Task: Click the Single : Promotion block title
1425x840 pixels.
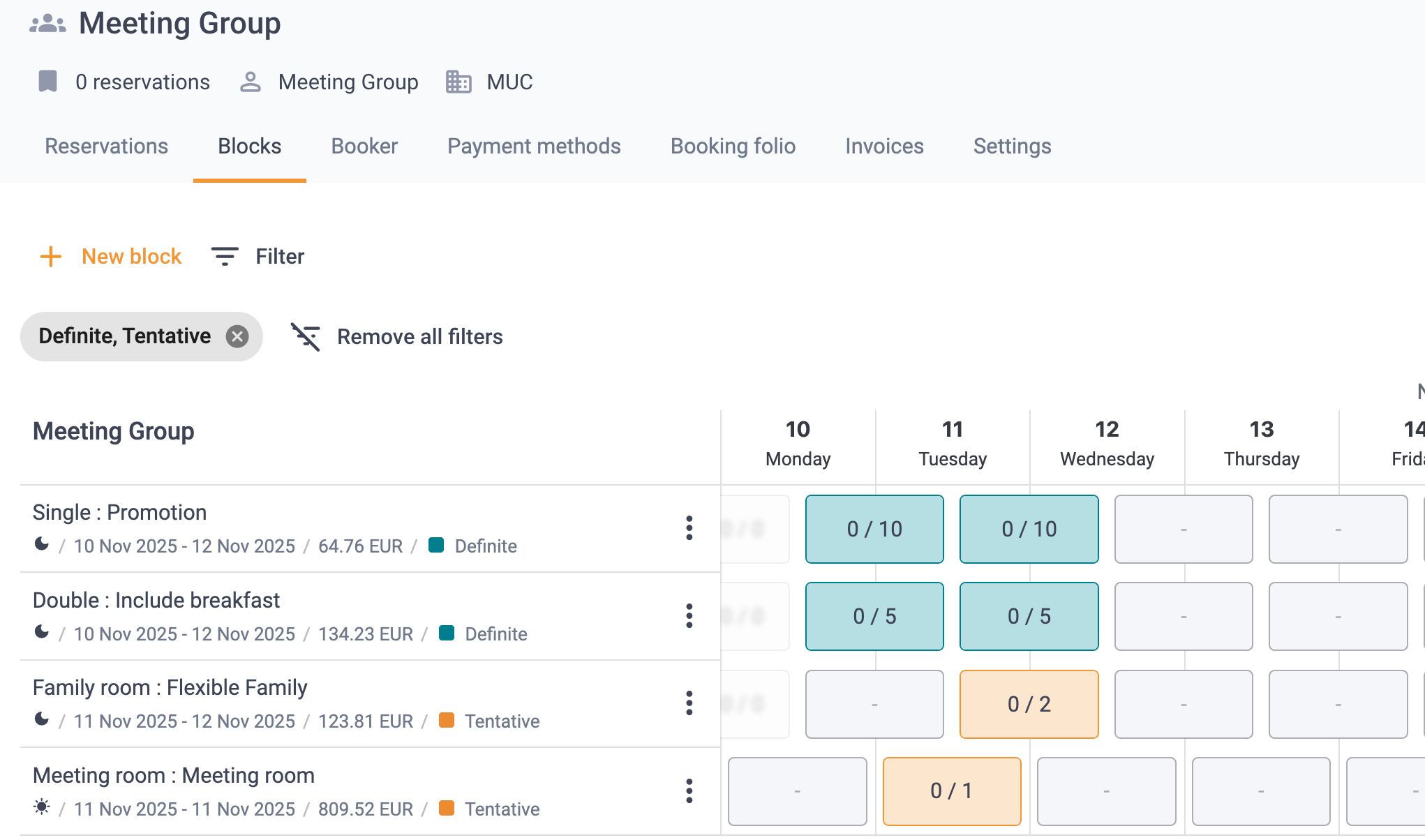Action: [119, 513]
